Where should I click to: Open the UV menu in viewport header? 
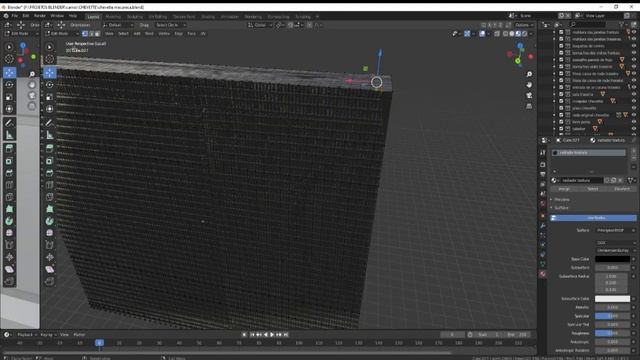[203, 34]
